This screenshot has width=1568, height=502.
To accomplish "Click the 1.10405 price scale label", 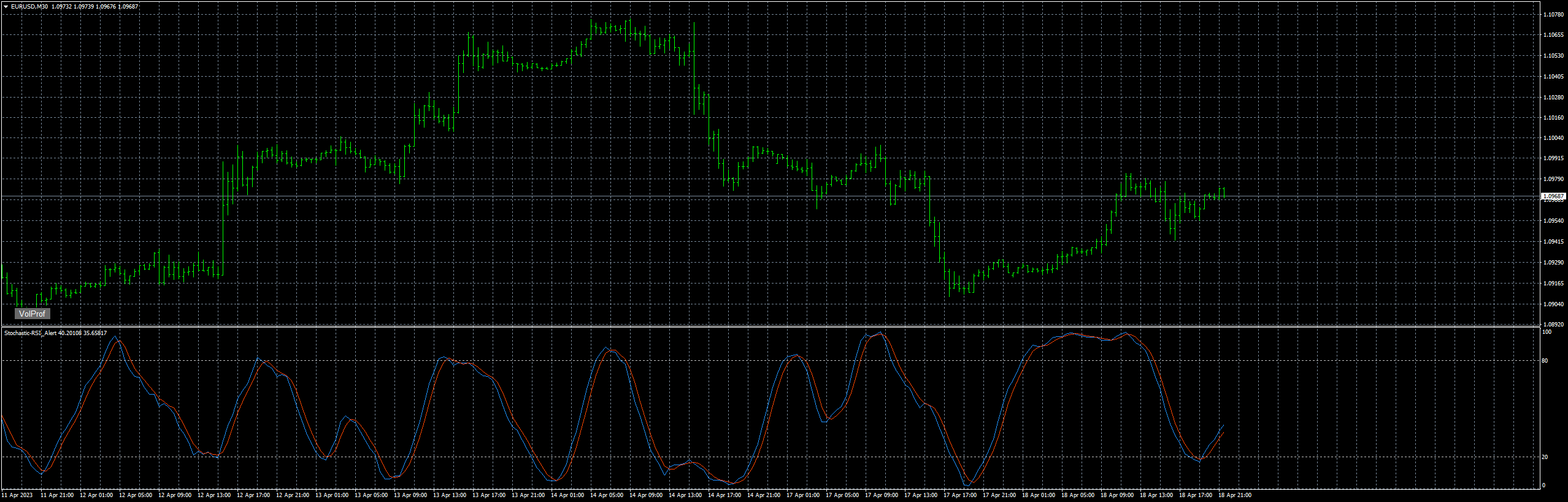I will coord(1553,77).
